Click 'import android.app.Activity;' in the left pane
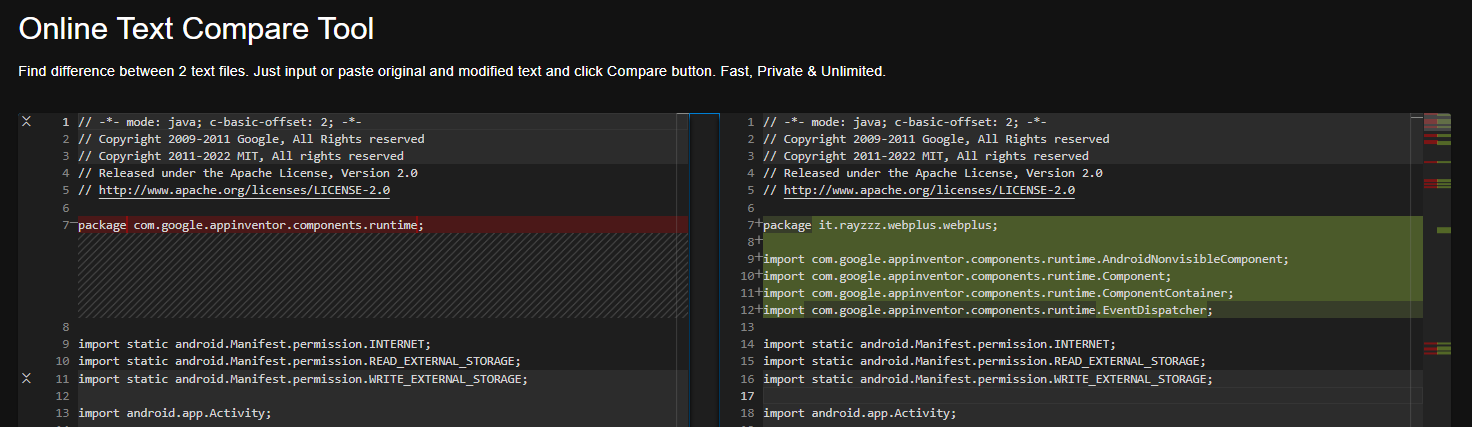 175,412
